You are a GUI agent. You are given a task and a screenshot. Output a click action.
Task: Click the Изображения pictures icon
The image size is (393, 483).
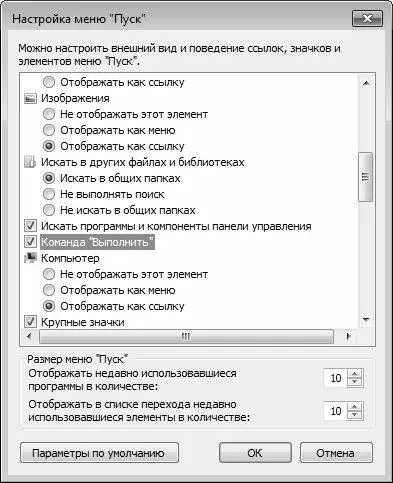pos(30,98)
